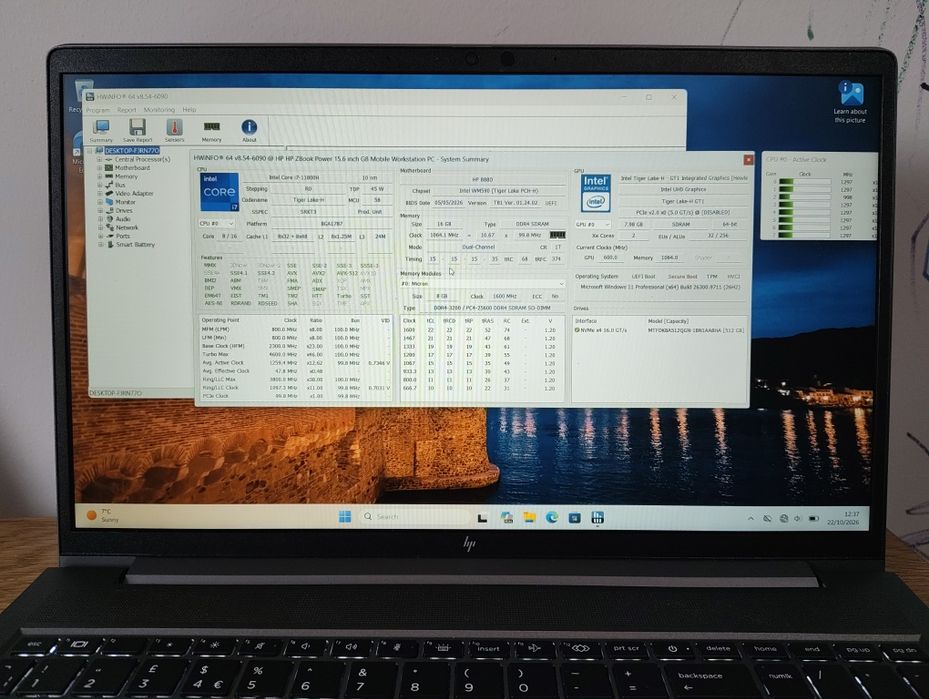Click the Intel Core i7-11800H name field

click(x=294, y=177)
